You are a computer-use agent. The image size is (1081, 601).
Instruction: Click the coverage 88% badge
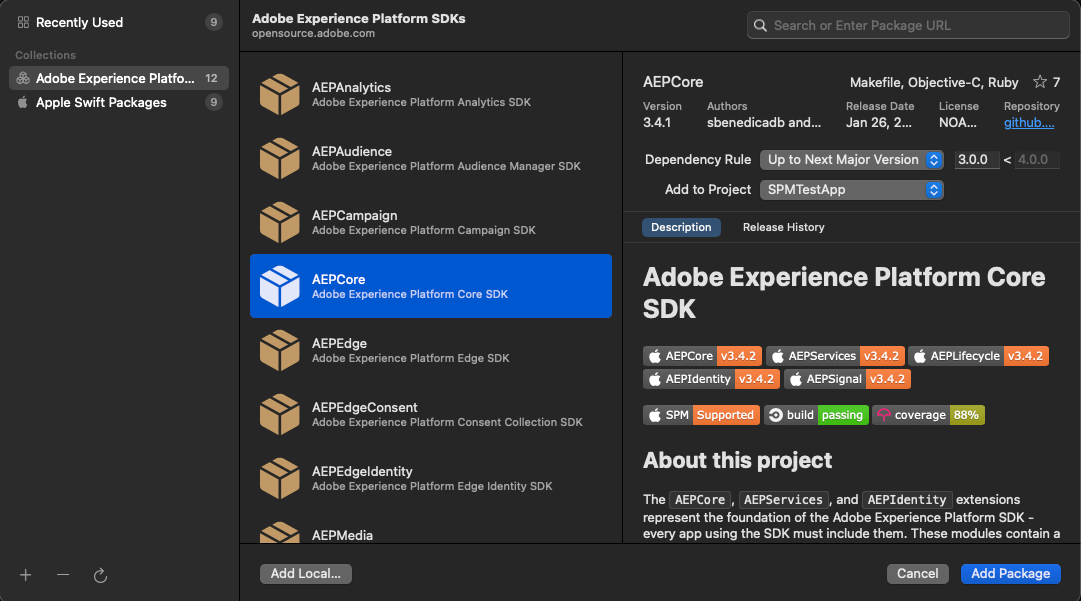[x=929, y=415]
